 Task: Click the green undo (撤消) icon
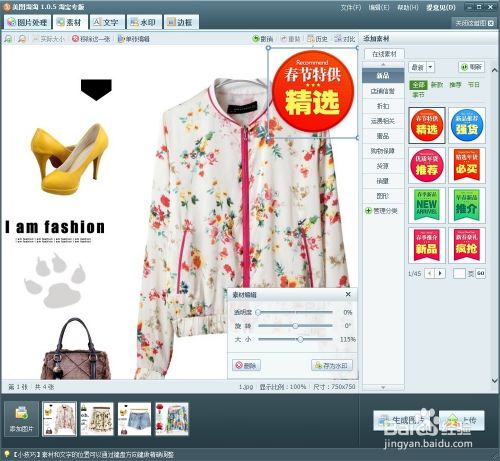[256, 39]
